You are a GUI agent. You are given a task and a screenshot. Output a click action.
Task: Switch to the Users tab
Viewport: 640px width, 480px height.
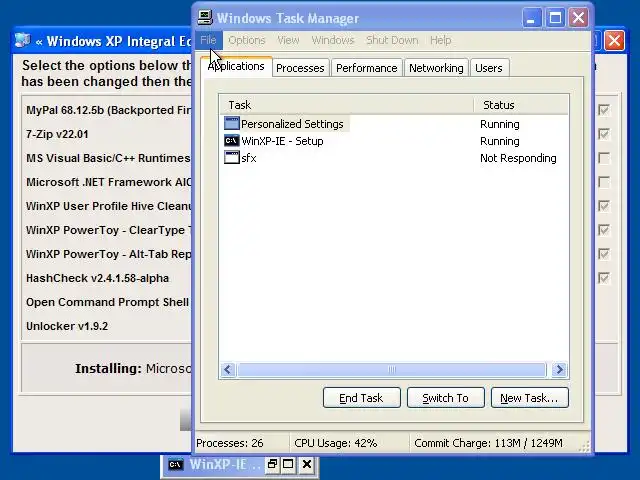click(489, 68)
